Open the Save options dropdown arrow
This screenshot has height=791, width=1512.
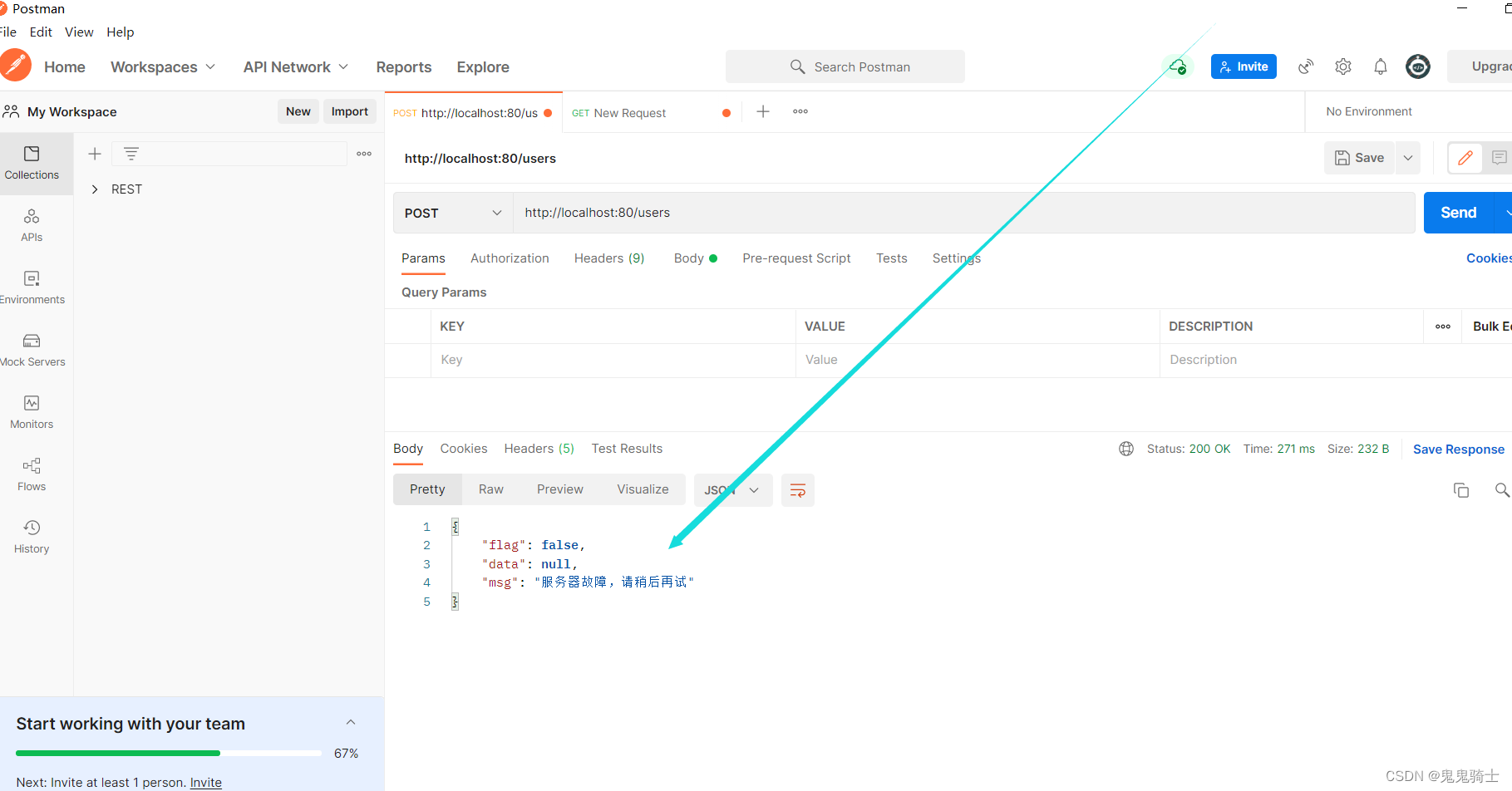pos(1408,158)
